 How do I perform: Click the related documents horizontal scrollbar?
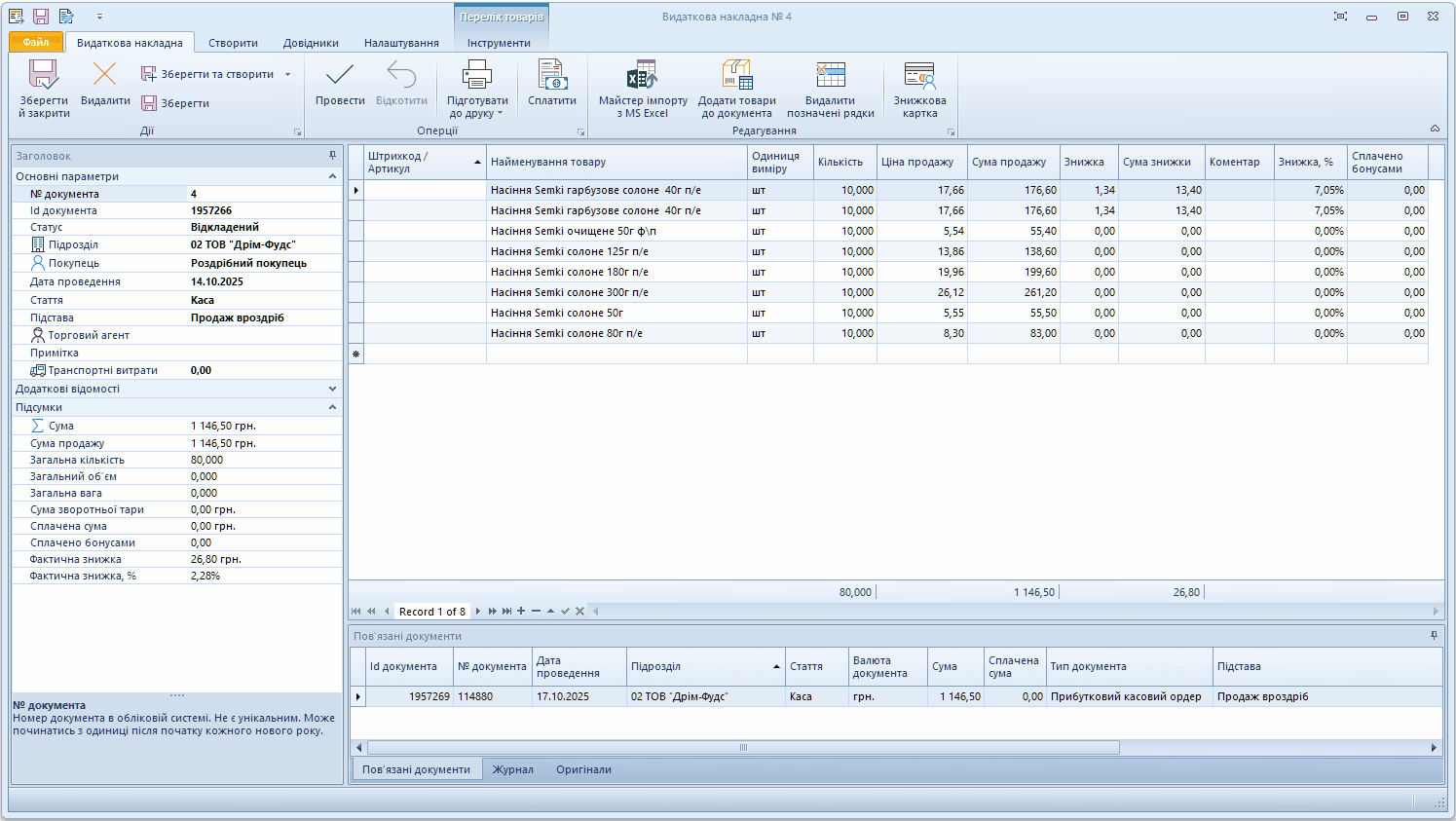coord(742,748)
